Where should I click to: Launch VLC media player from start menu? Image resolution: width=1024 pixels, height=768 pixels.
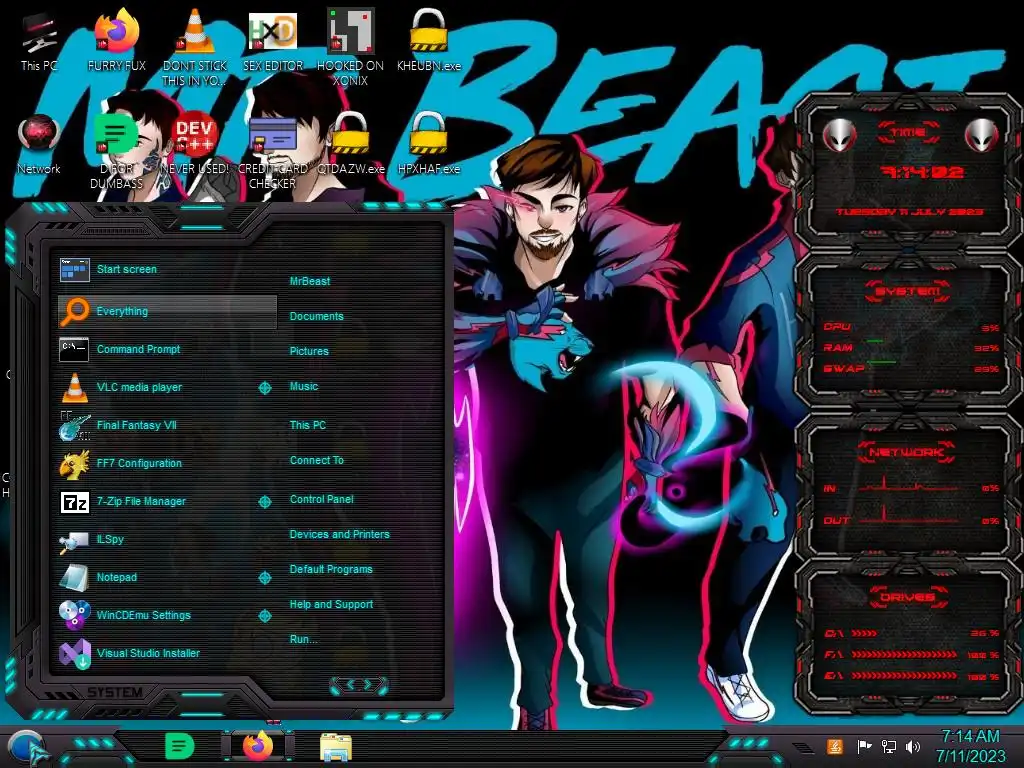[x=157, y=387]
